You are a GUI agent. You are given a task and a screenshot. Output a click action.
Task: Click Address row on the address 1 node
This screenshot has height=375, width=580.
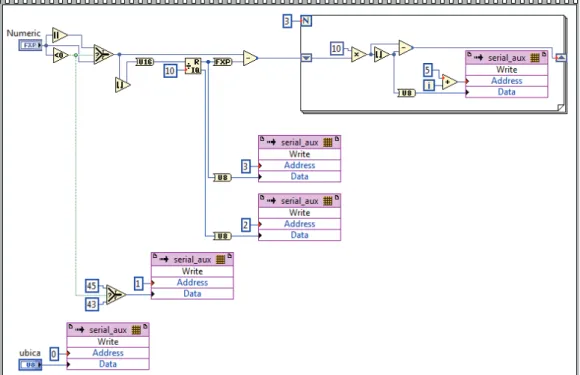pyautogui.click(x=192, y=283)
